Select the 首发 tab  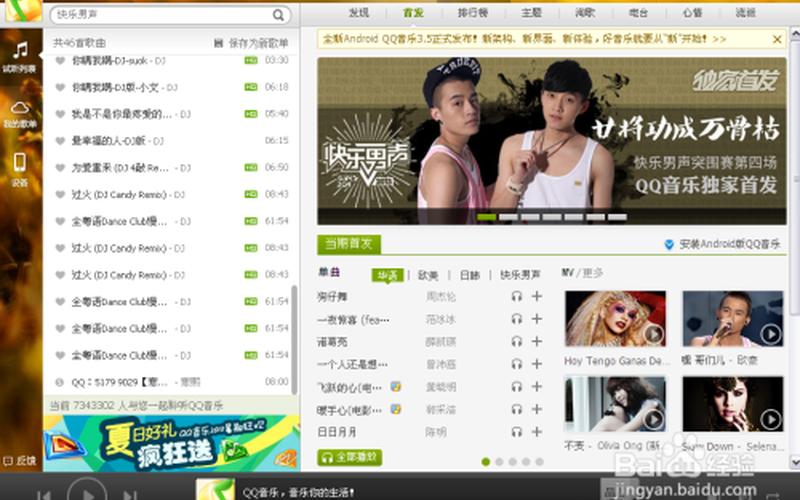(413, 13)
